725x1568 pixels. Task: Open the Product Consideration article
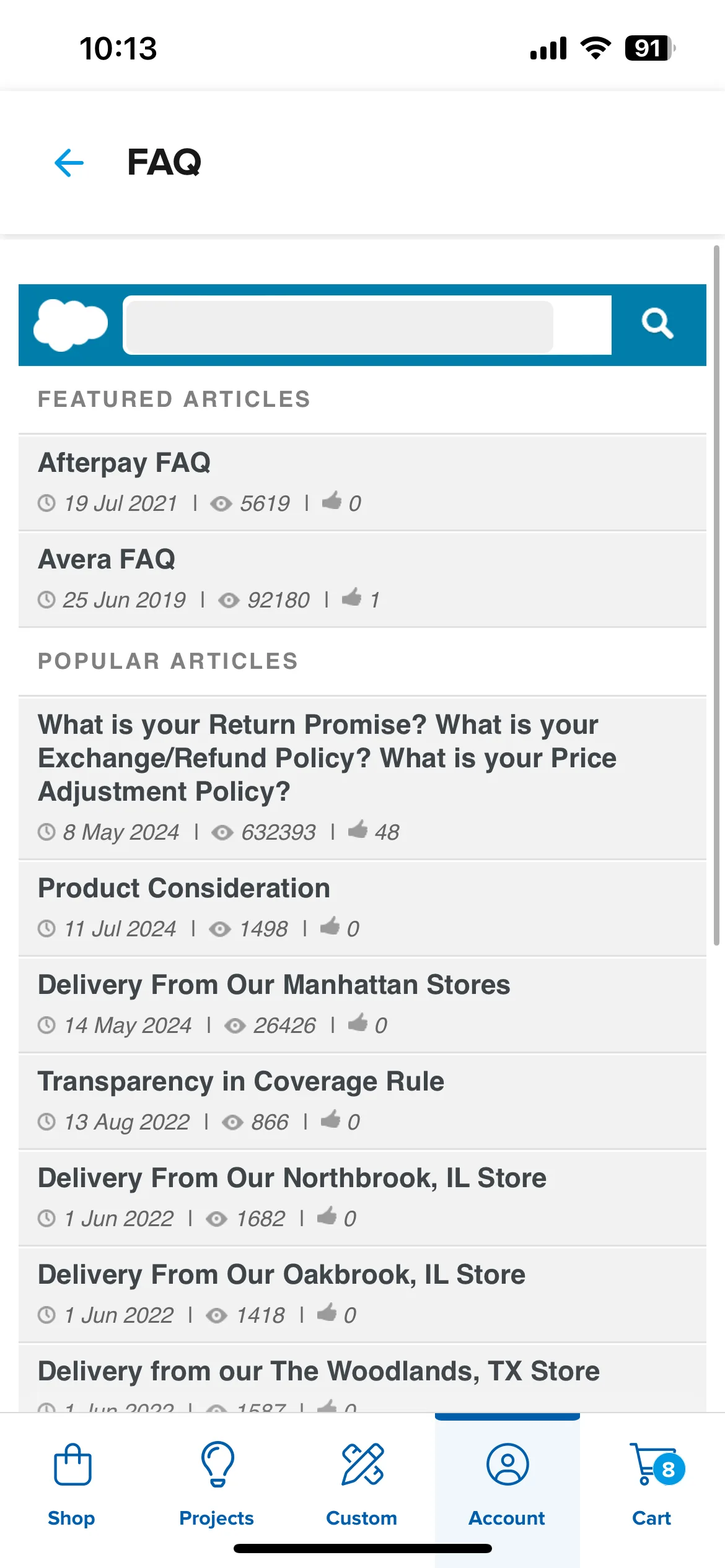point(362,908)
